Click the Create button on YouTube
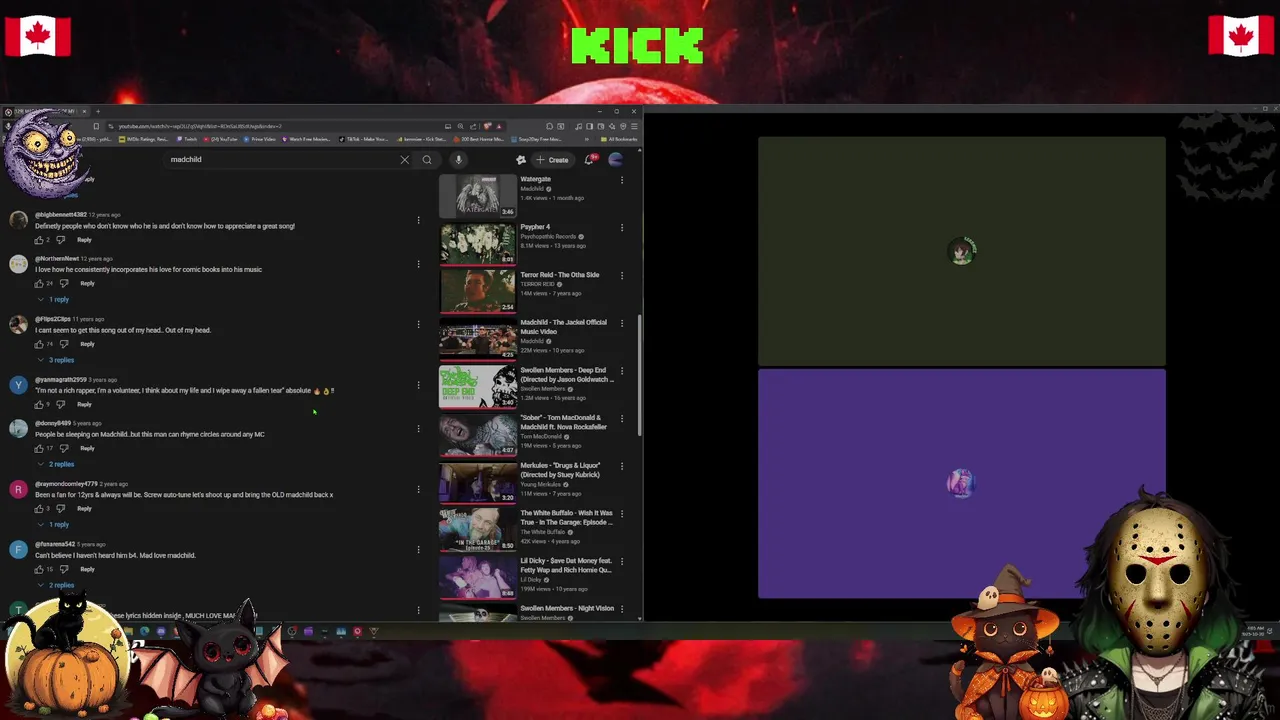 [x=553, y=160]
